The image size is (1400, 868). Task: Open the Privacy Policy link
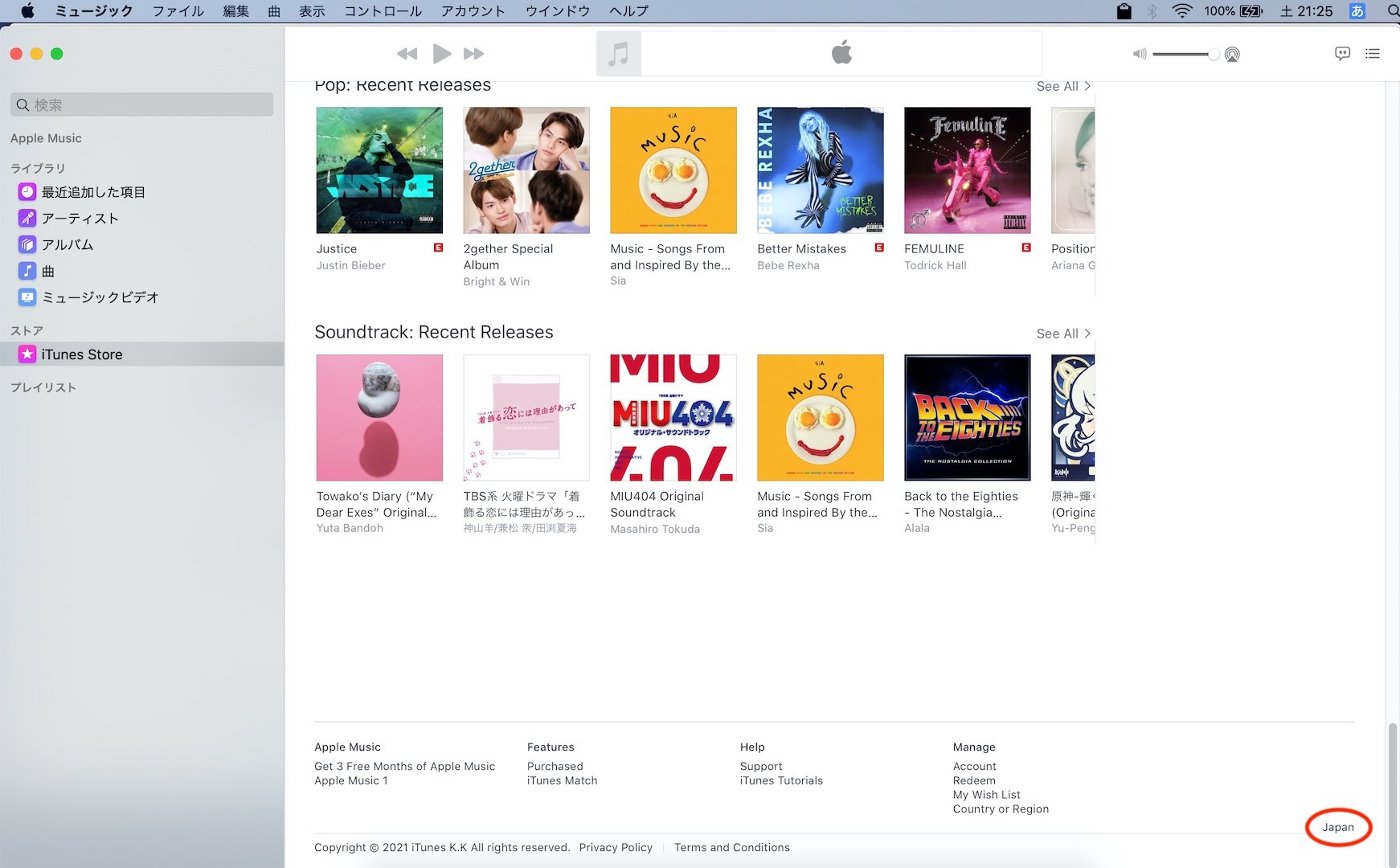coord(616,848)
